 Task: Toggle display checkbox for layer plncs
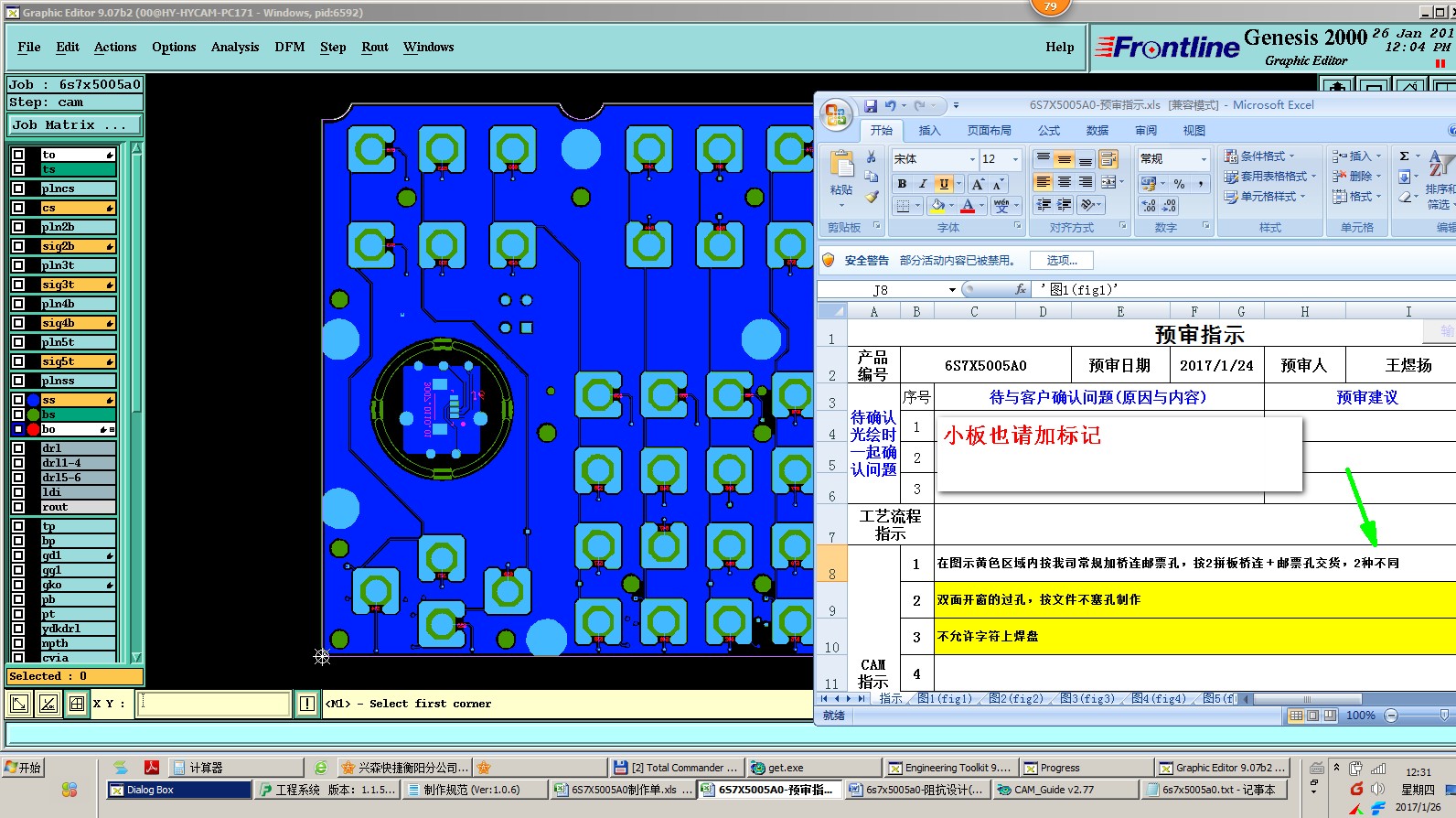coord(18,188)
